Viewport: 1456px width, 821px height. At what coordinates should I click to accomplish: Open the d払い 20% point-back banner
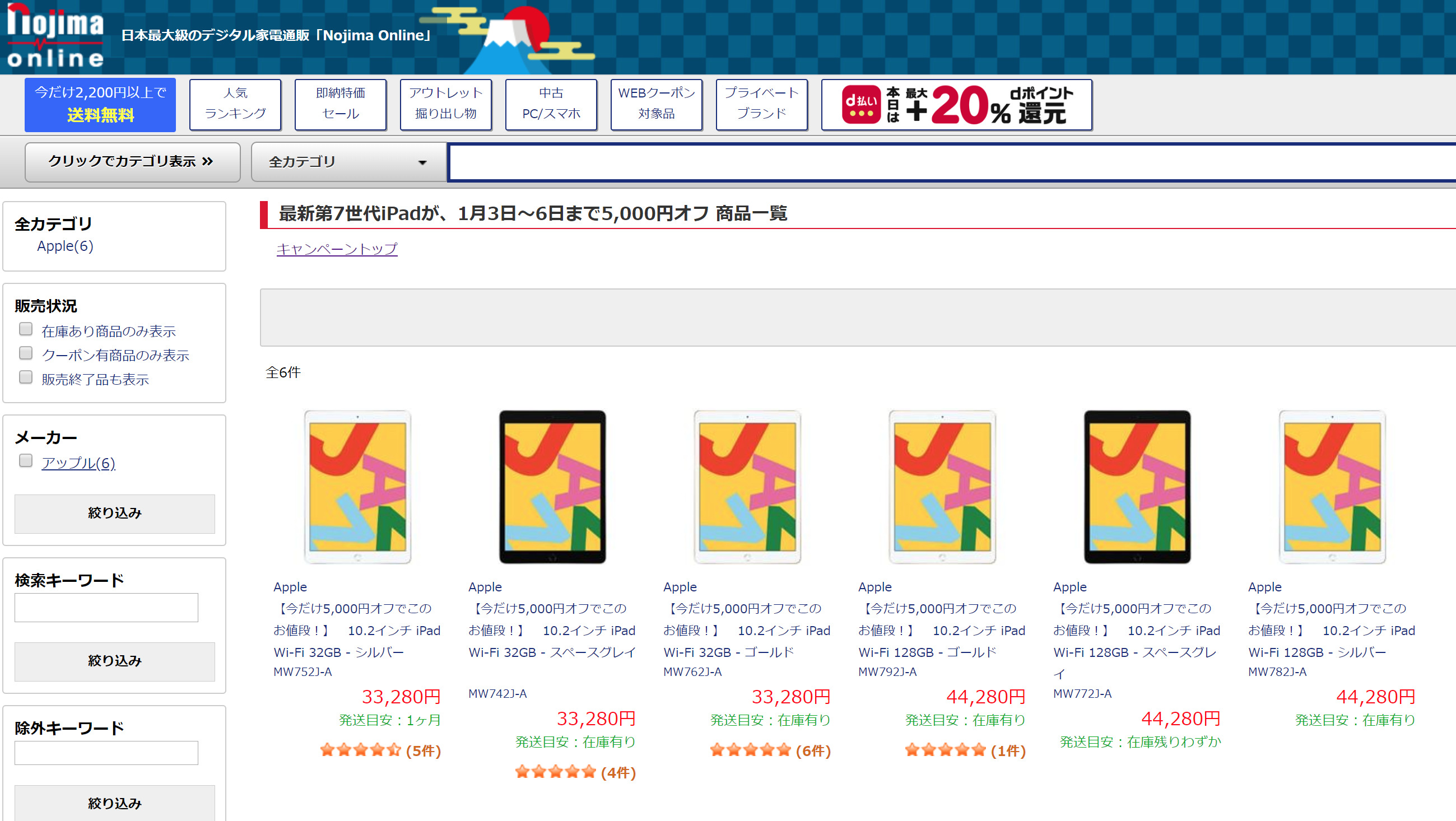pos(956,105)
